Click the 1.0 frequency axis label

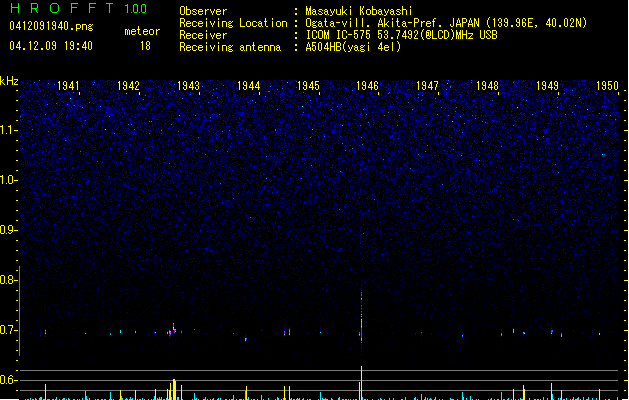coord(9,180)
